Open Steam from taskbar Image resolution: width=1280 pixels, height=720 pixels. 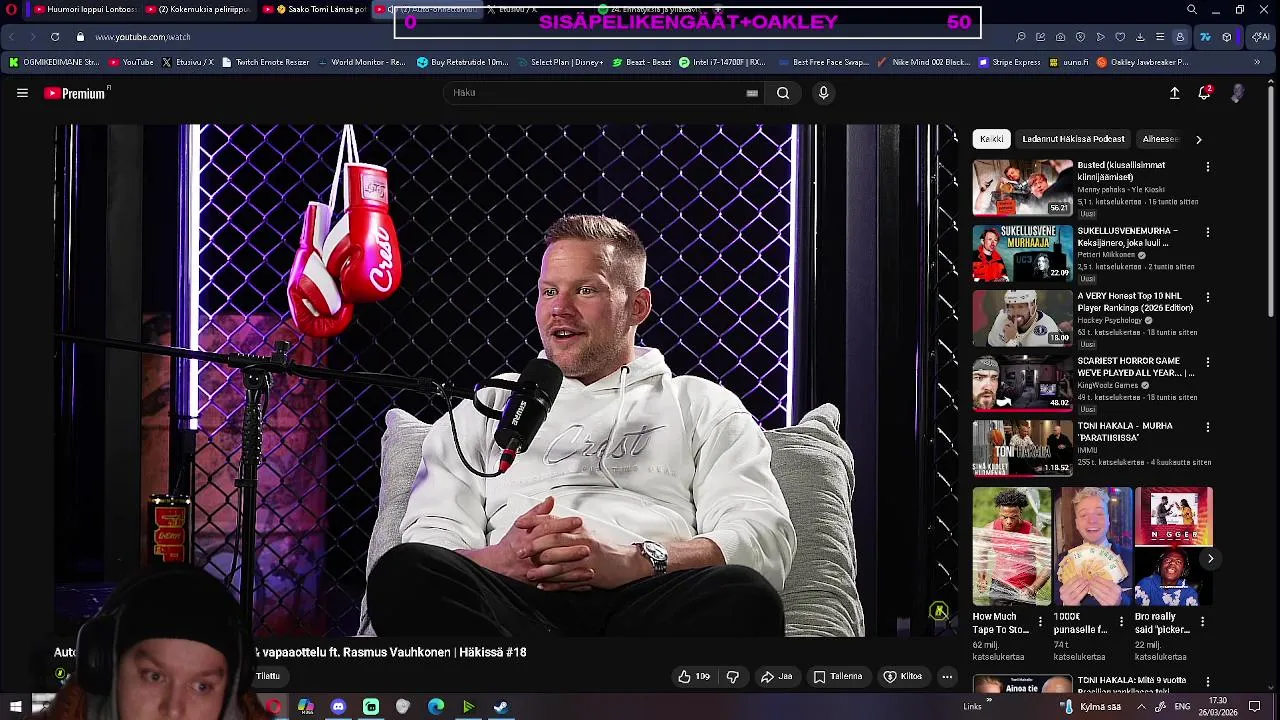(501, 707)
